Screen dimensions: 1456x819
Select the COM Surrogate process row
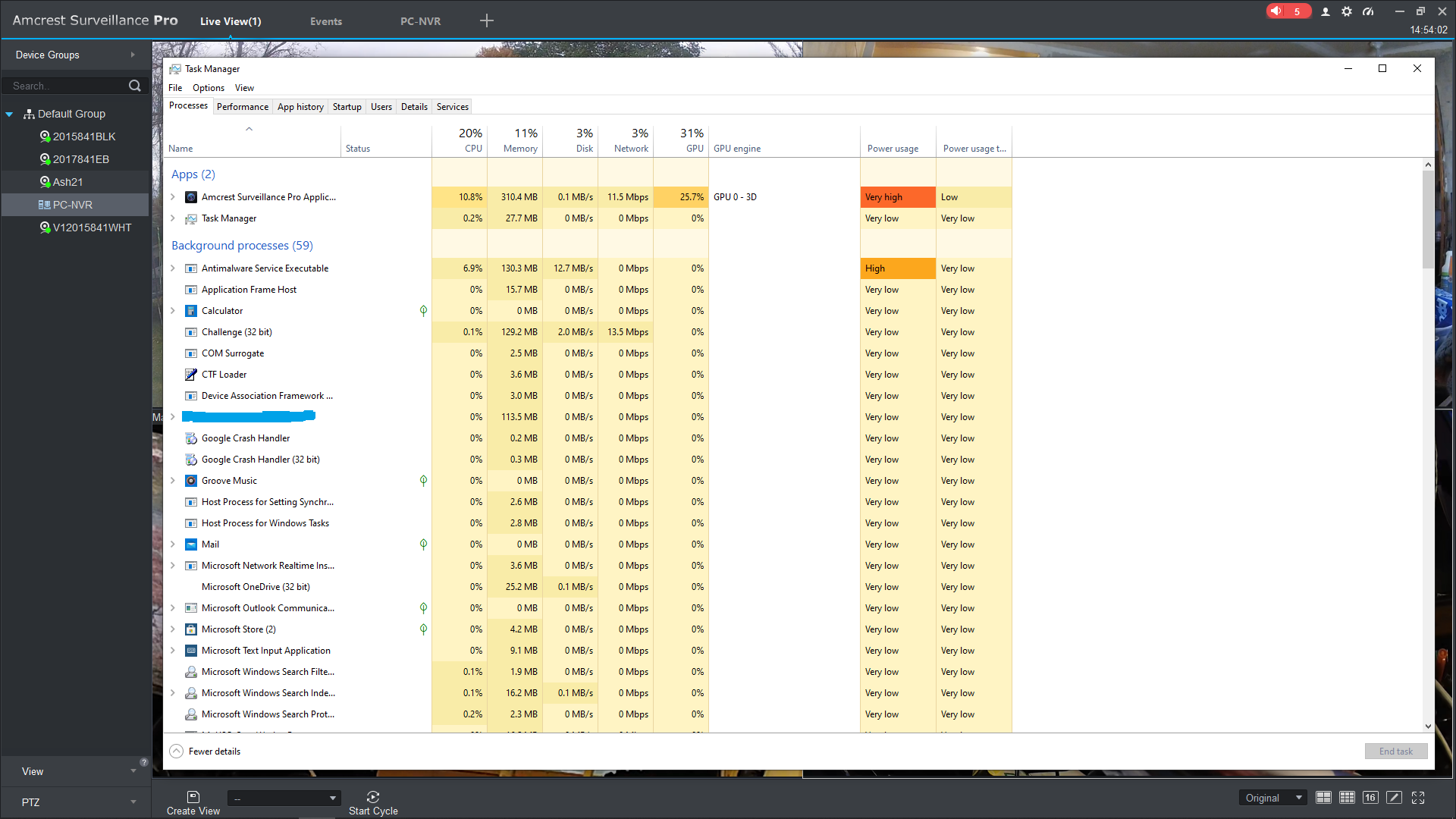pyautogui.click(x=588, y=353)
